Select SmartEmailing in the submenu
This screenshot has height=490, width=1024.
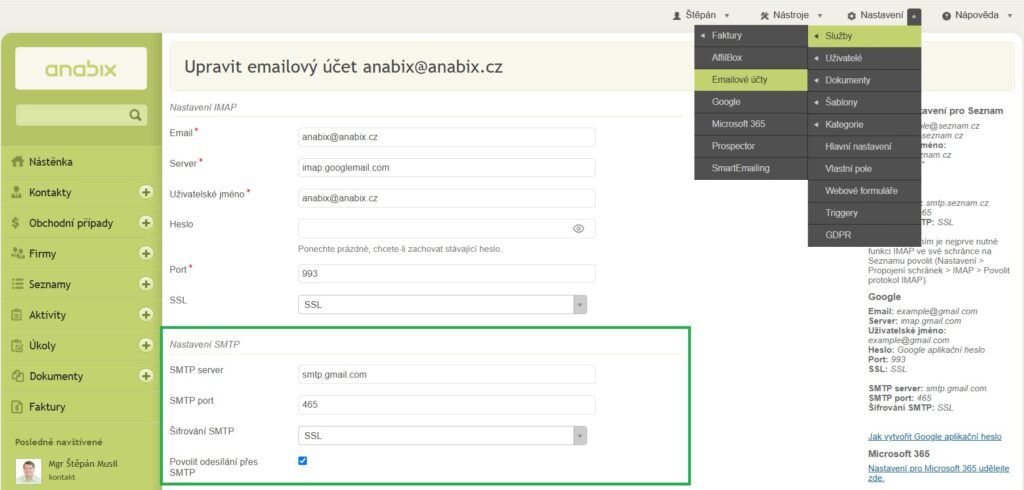click(751, 168)
